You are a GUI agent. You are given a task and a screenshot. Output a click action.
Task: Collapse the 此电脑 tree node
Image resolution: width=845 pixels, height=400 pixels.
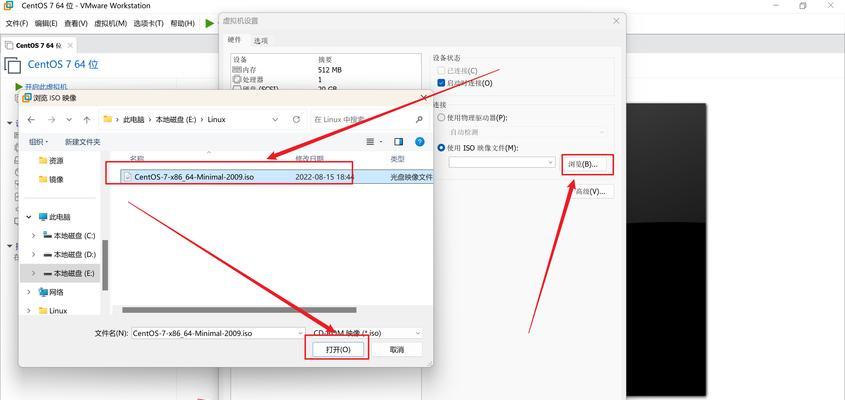coord(29,217)
